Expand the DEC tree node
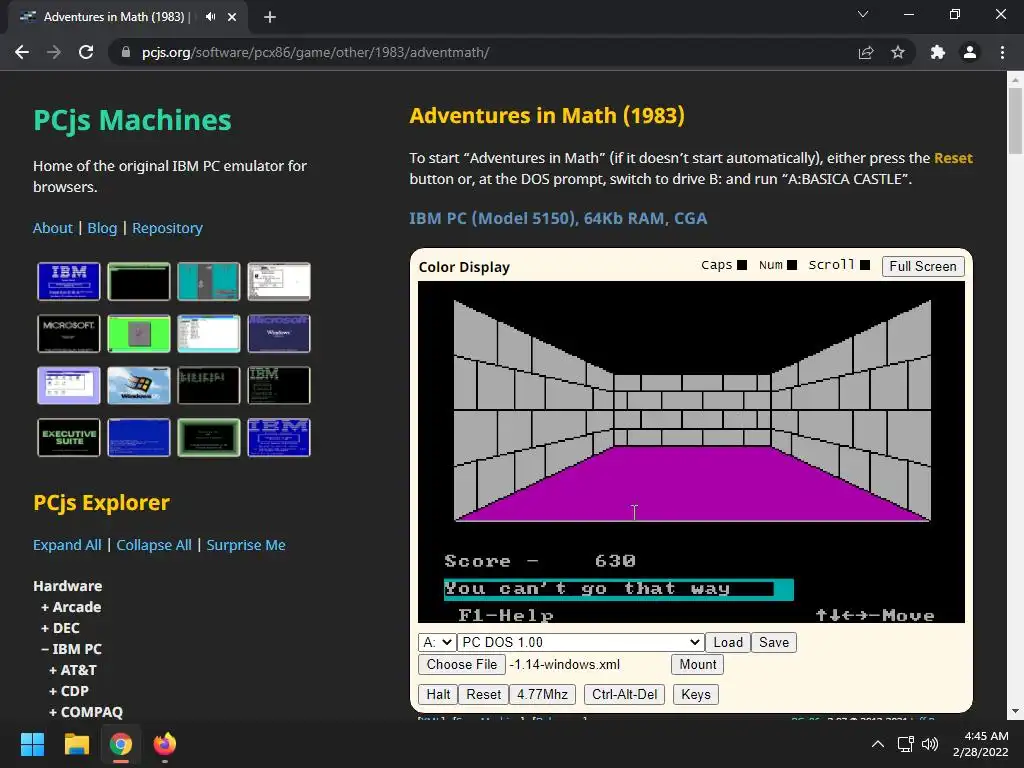Screen dimensions: 1024x768 click(60, 628)
